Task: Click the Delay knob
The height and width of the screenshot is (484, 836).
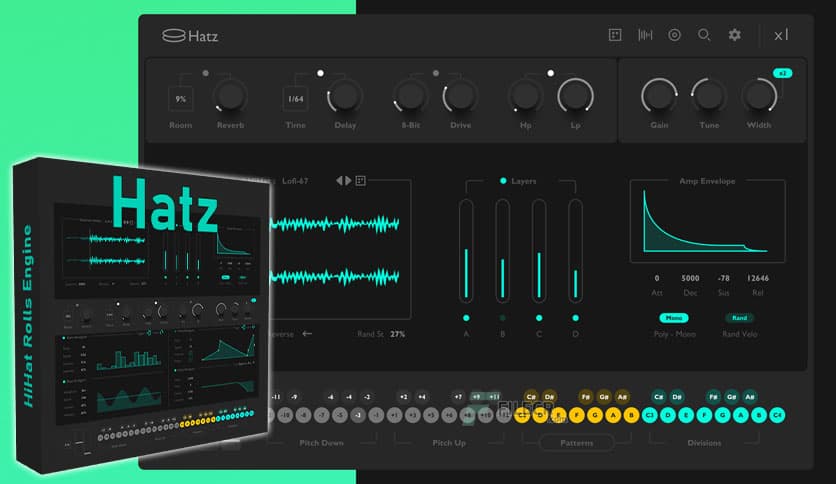Action: [345, 96]
